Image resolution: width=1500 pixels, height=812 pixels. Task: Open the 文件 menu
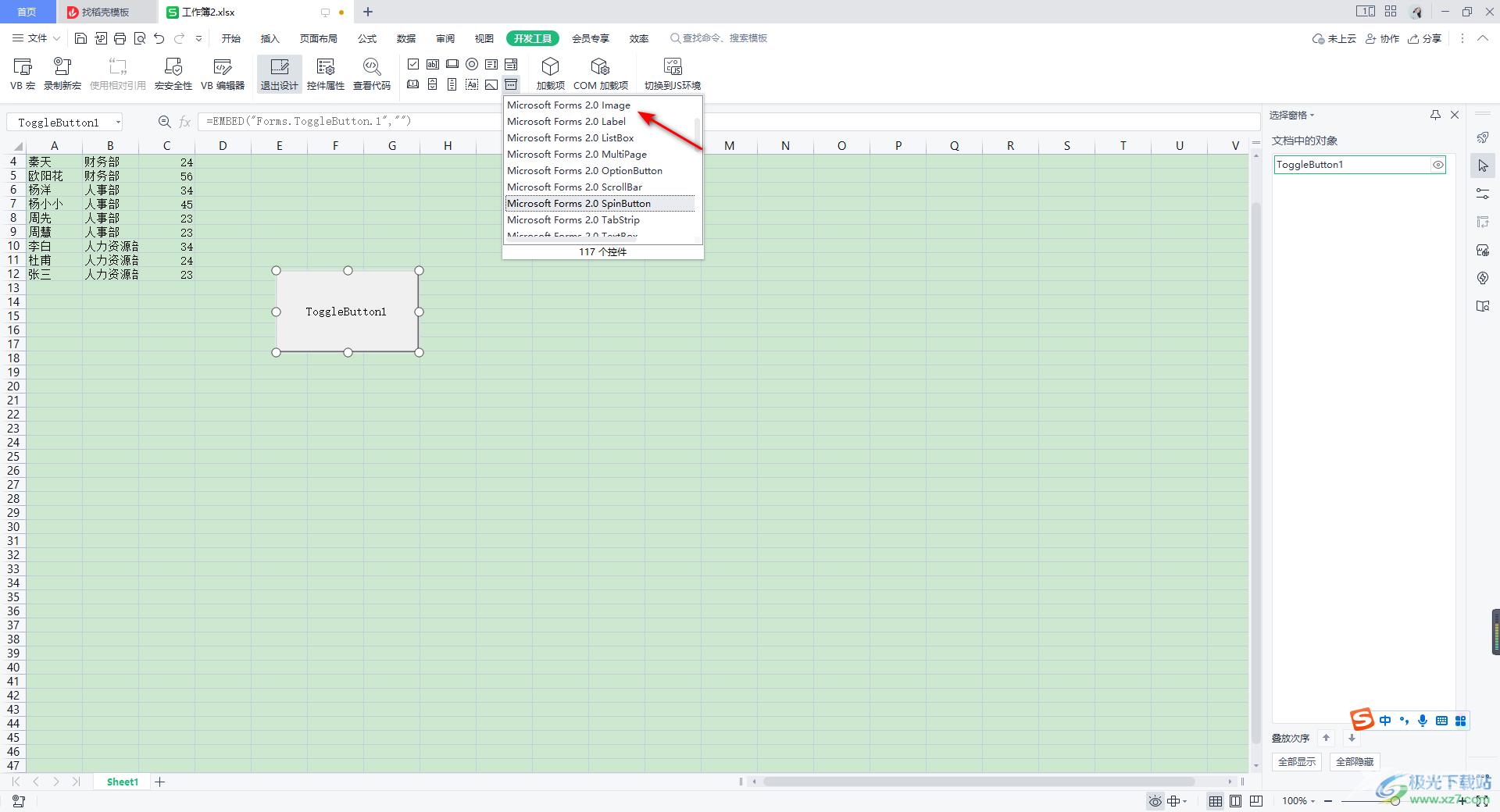(x=36, y=38)
